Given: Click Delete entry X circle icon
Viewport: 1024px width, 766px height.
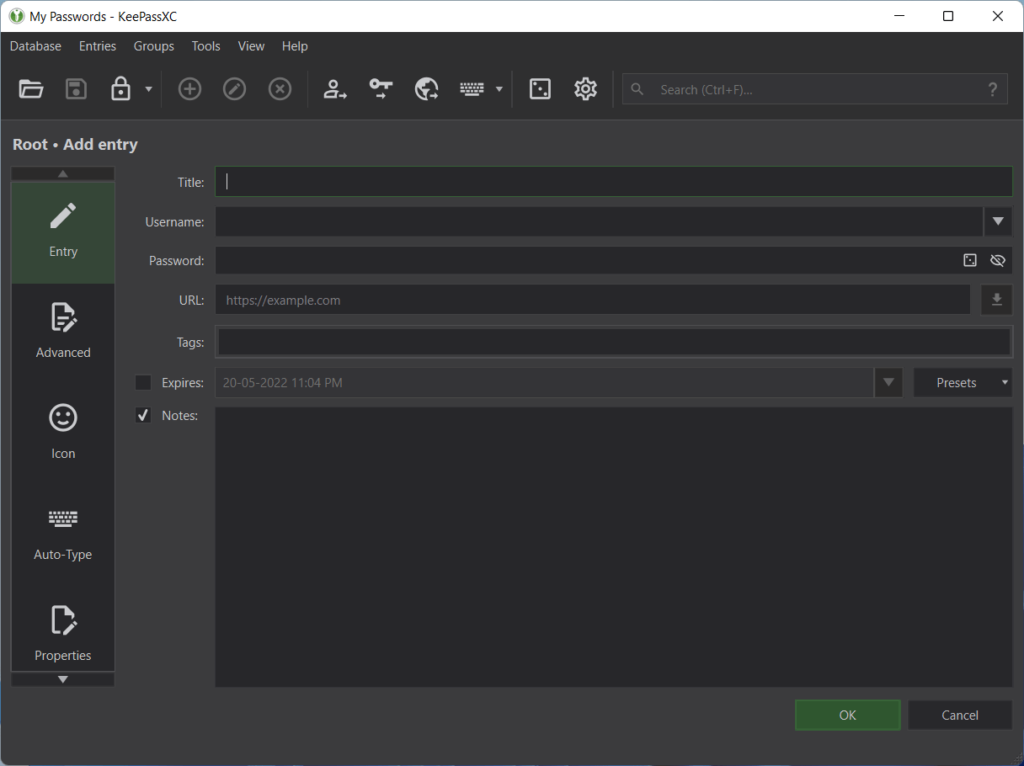Looking at the screenshot, I should click(x=280, y=89).
